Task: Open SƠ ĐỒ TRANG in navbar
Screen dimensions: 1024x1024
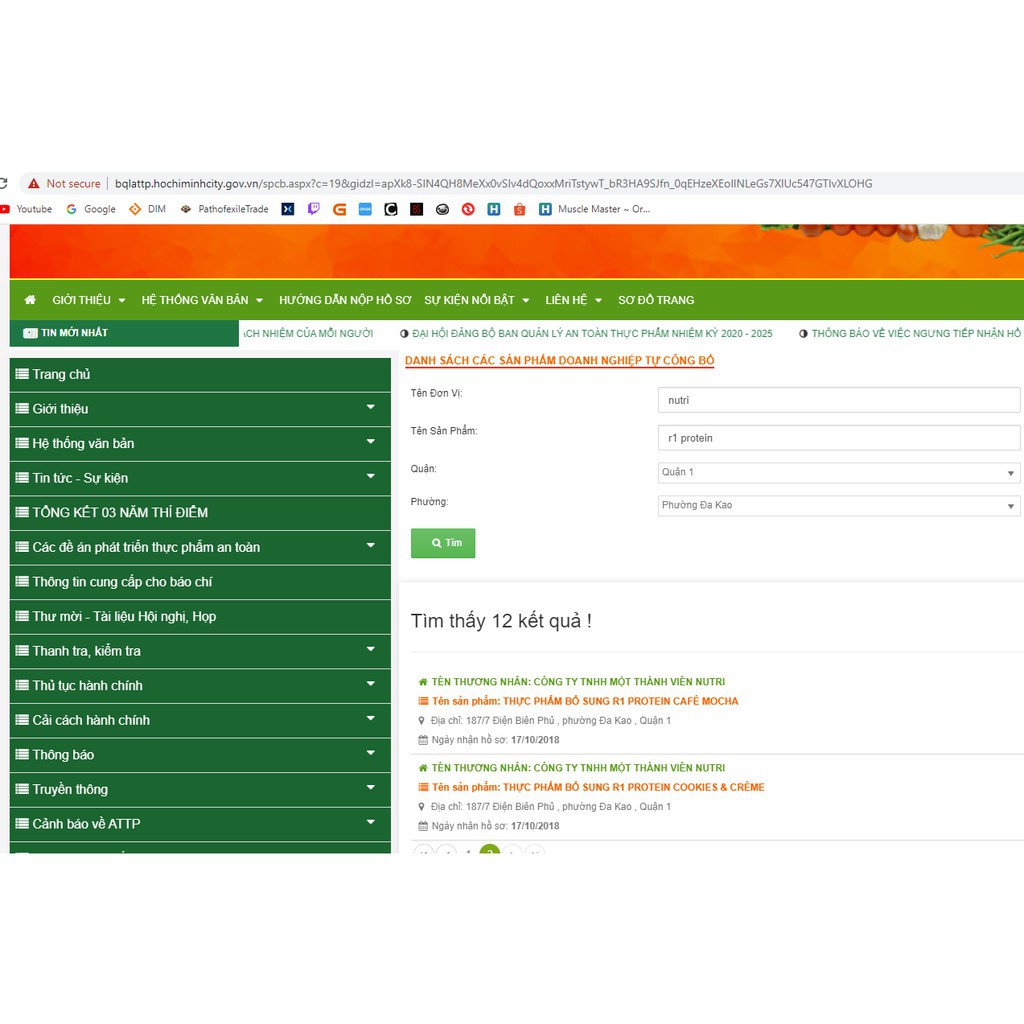Action: pyautogui.click(x=655, y=300)
